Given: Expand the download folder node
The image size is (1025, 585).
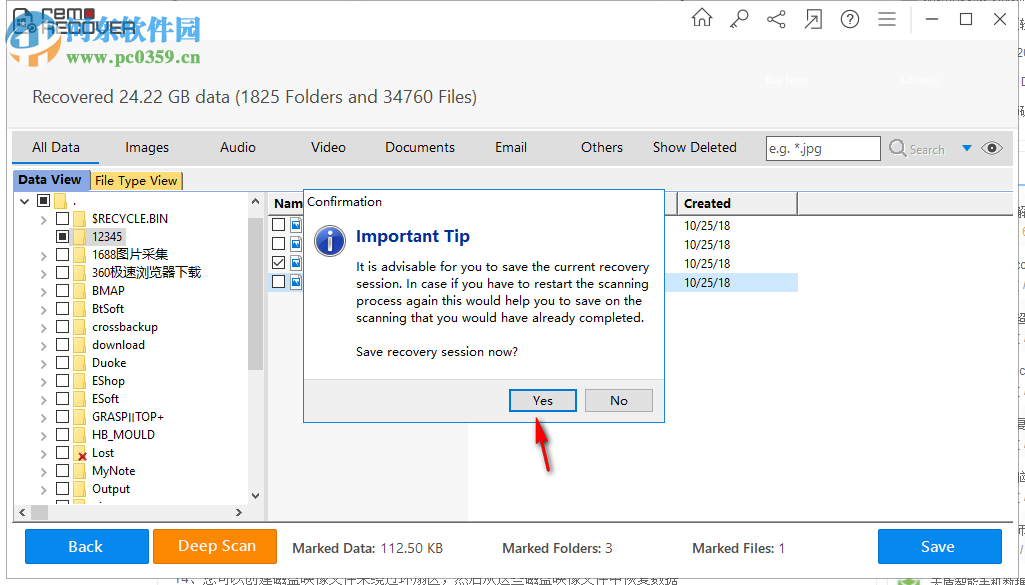Looking at the screenshot, I should [x=43, y=345].
